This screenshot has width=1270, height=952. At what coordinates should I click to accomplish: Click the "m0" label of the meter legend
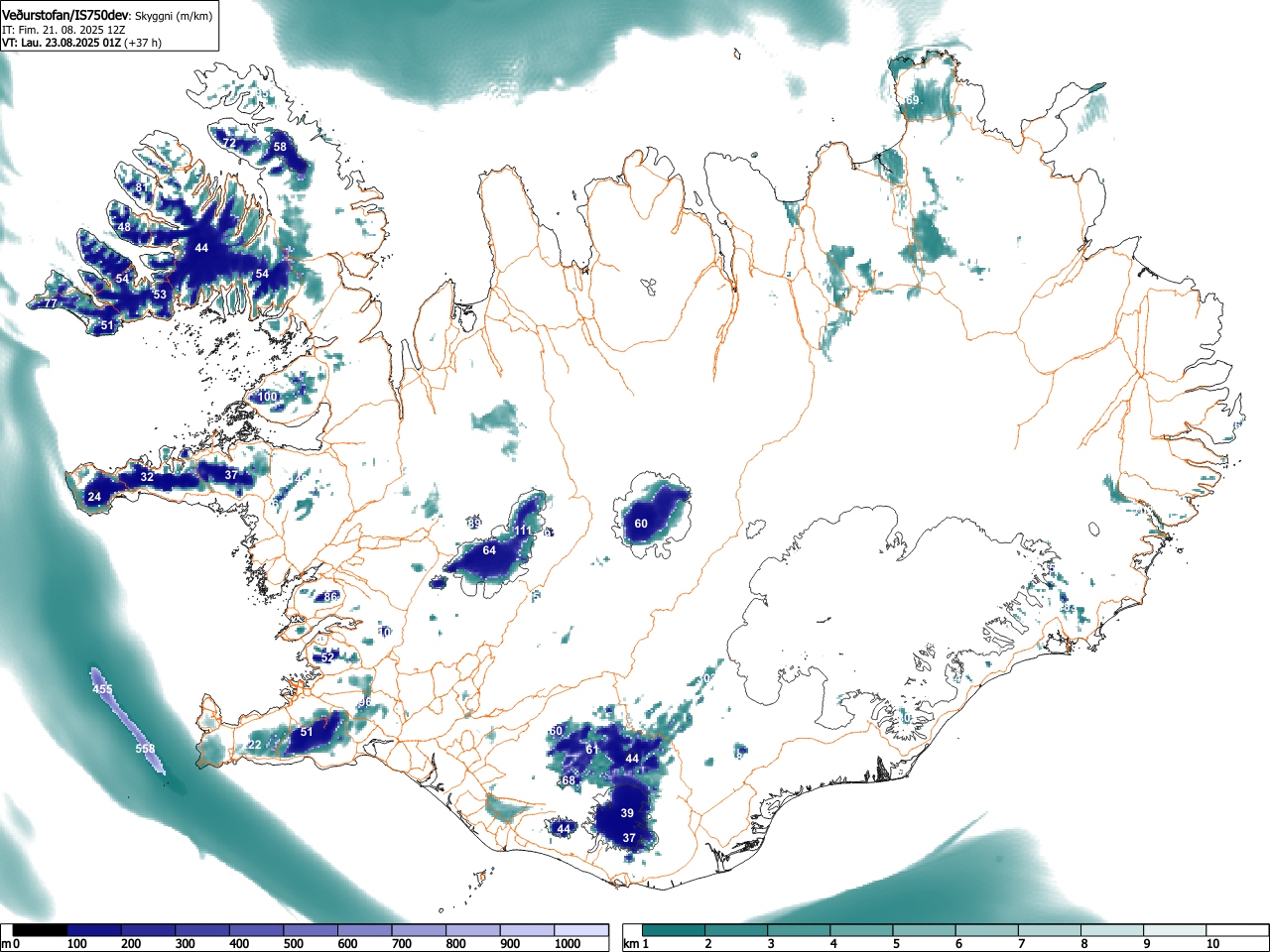[x=11, y=943]
